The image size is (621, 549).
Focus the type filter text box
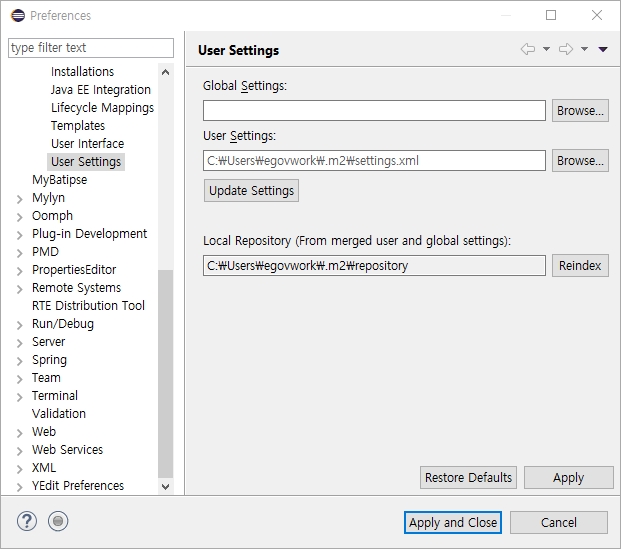(x=90, y=48)
